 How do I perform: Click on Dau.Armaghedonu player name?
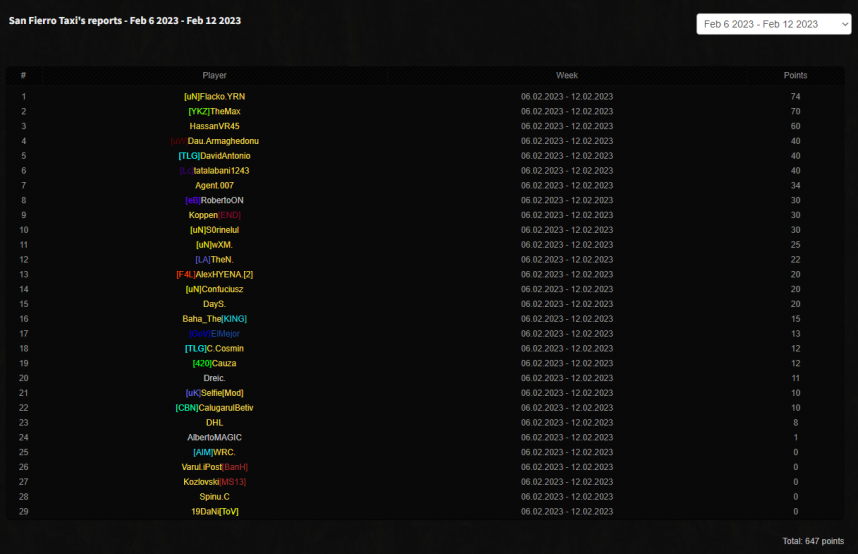(x=214, y=141)
